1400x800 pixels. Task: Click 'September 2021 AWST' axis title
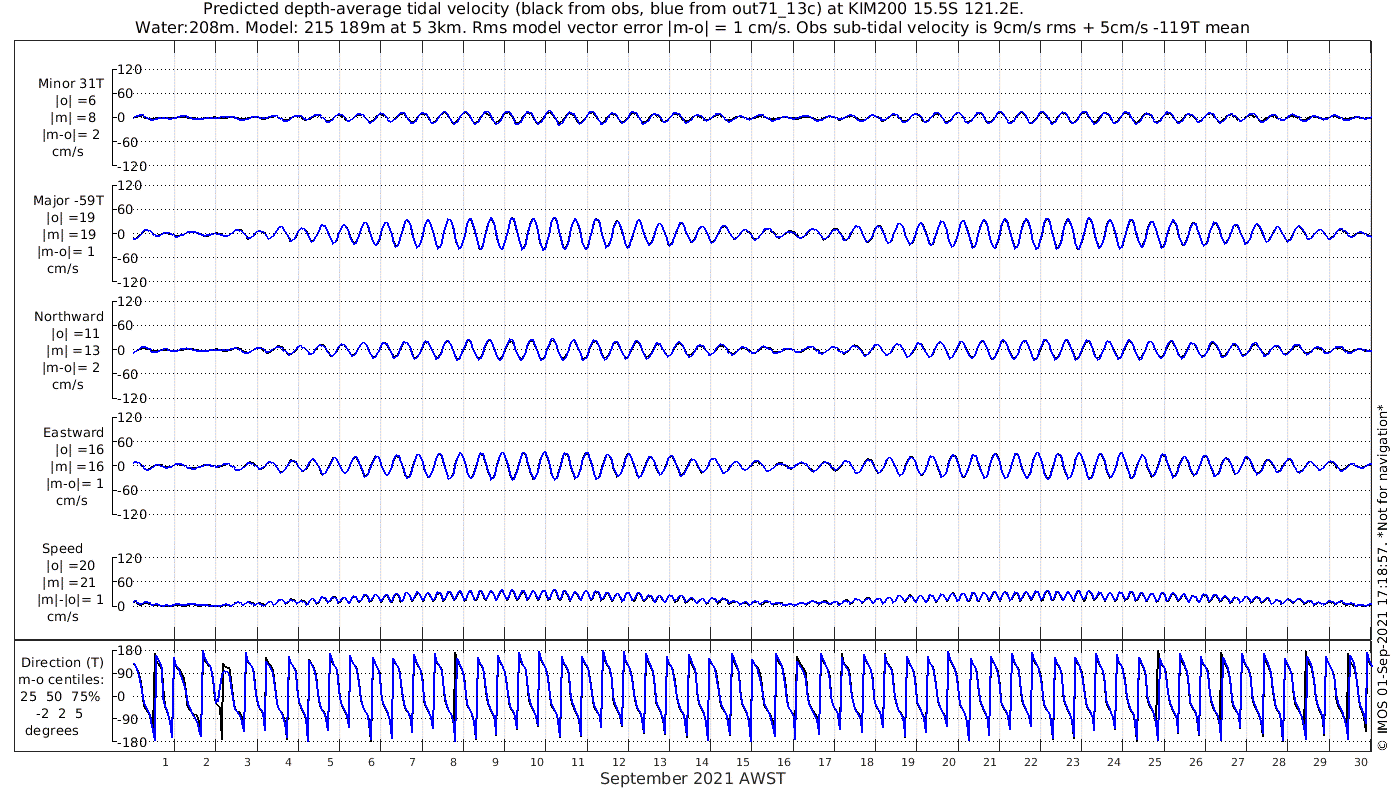pos(693,779)
